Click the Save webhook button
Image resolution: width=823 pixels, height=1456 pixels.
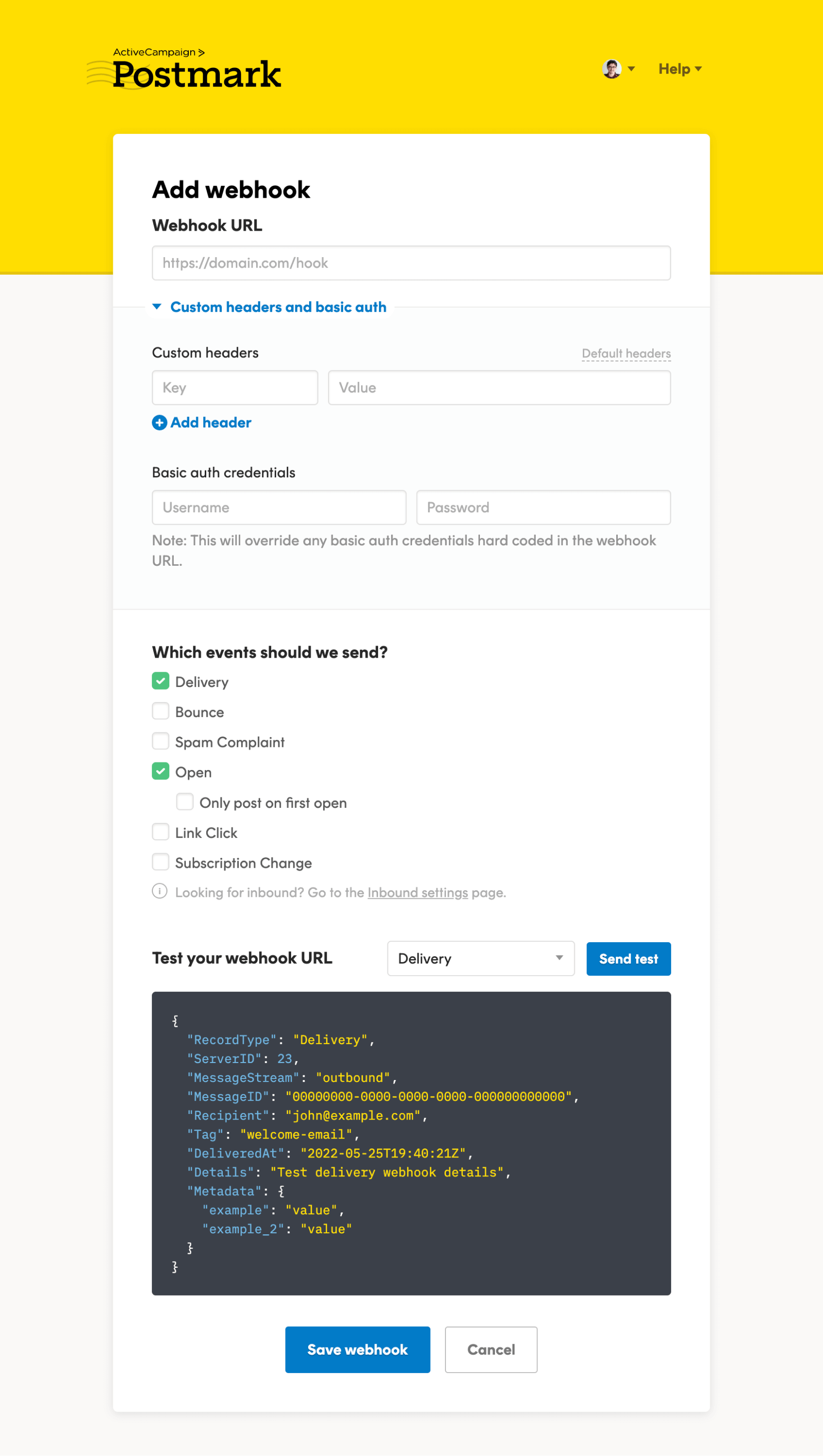tap(357, 1350)
